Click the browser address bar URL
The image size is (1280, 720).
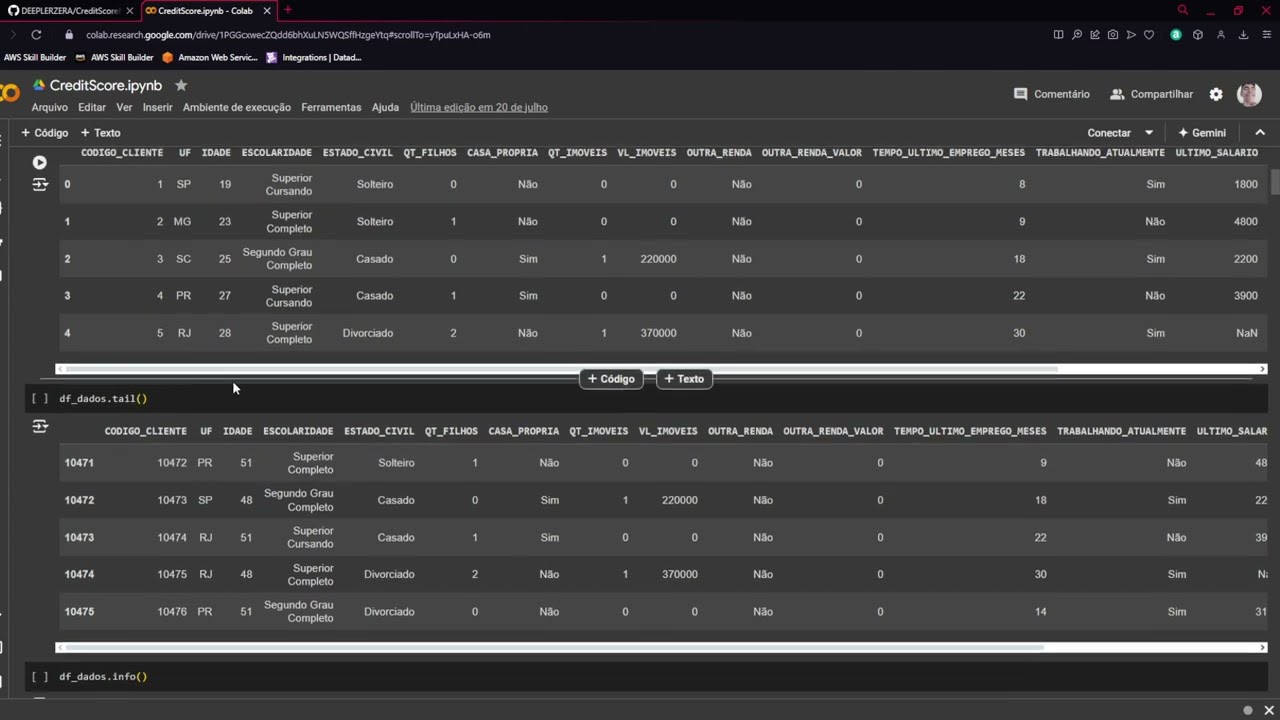tap(288, 35)
